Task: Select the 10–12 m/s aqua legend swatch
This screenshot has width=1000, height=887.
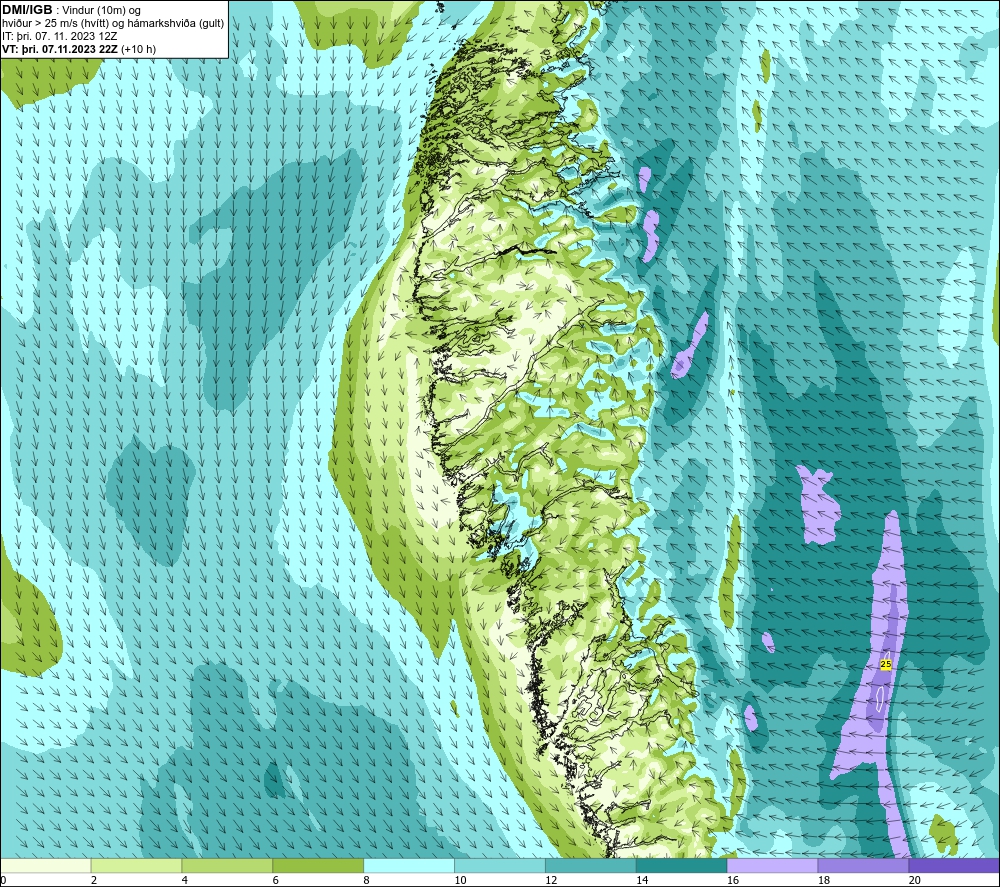Action: (500, 865)
